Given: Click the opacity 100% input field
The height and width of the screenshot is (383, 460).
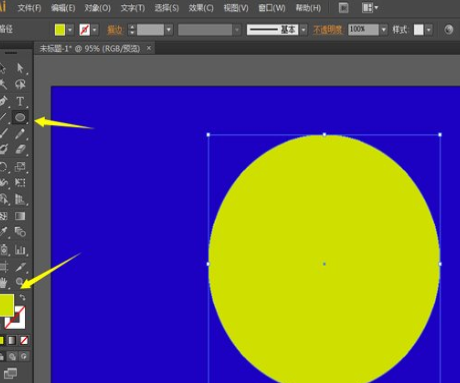Looking at the screenshot, I should (363, 30).
